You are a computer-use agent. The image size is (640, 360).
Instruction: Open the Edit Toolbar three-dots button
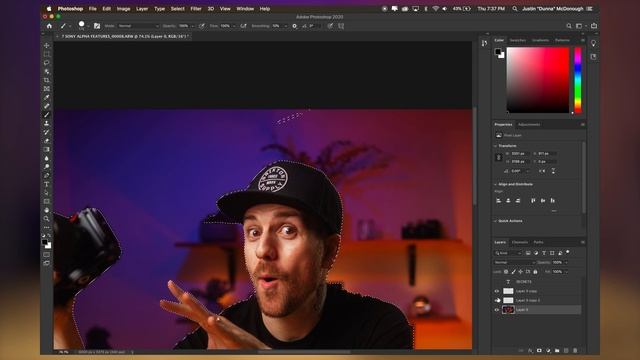pos(47,227)
